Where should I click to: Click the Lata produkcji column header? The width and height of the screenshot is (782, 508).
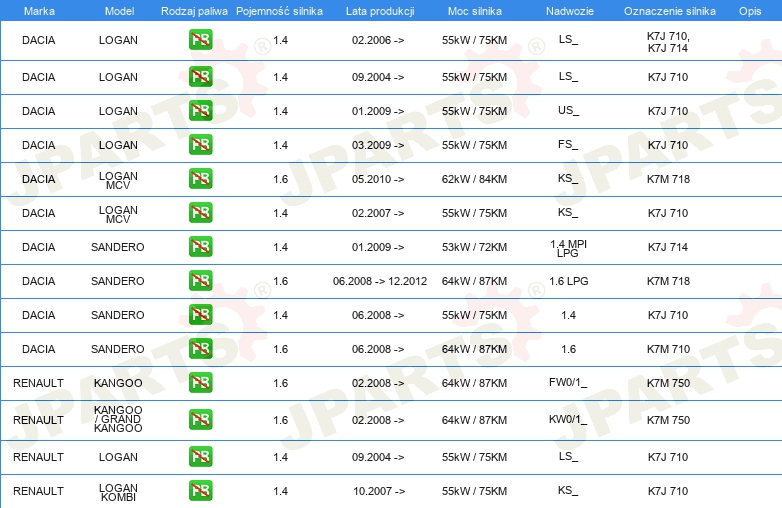pyautogui.click(x=379, y=10)
